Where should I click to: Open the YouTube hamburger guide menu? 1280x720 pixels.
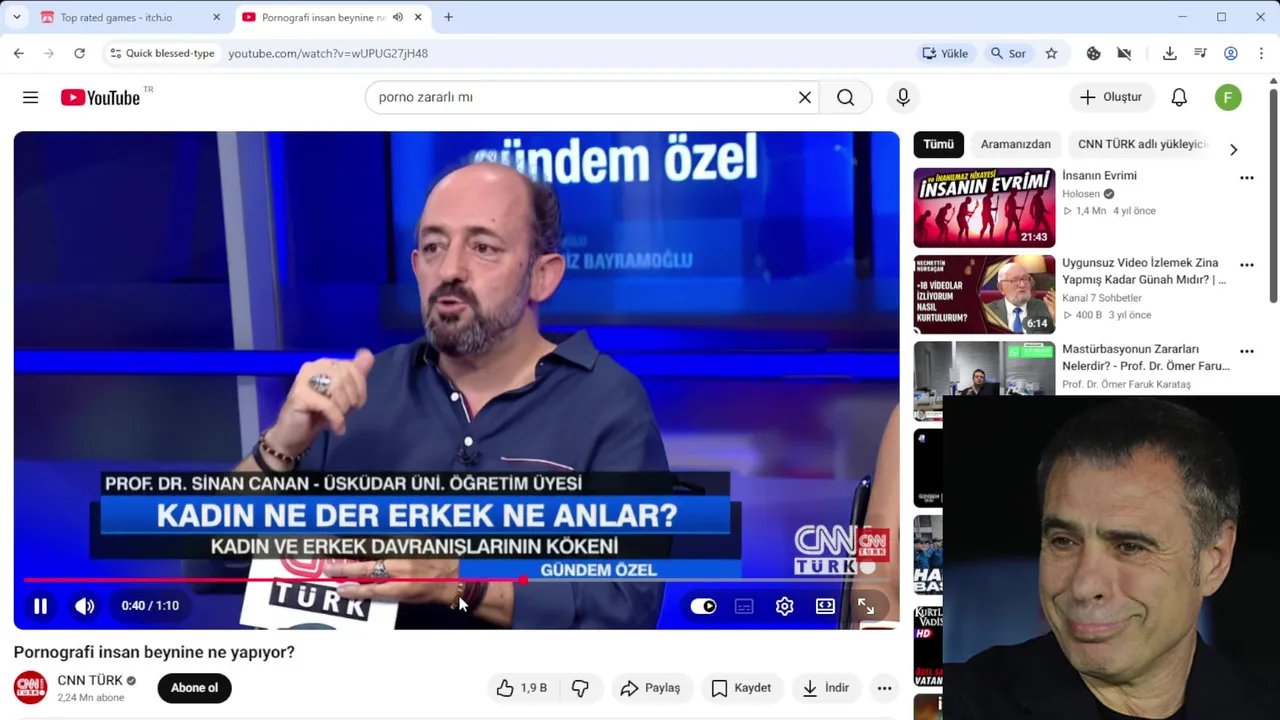(x=30, y=97)
